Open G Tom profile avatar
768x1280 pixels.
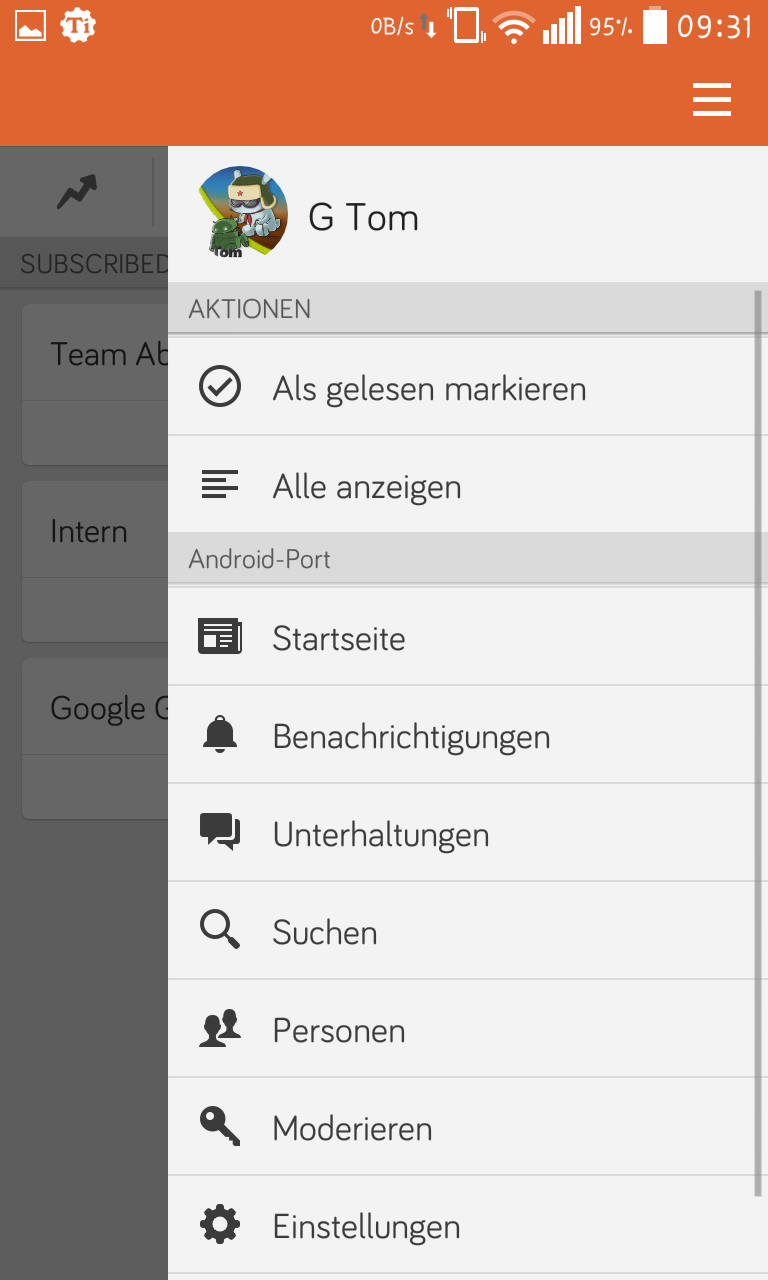[242, 213]
